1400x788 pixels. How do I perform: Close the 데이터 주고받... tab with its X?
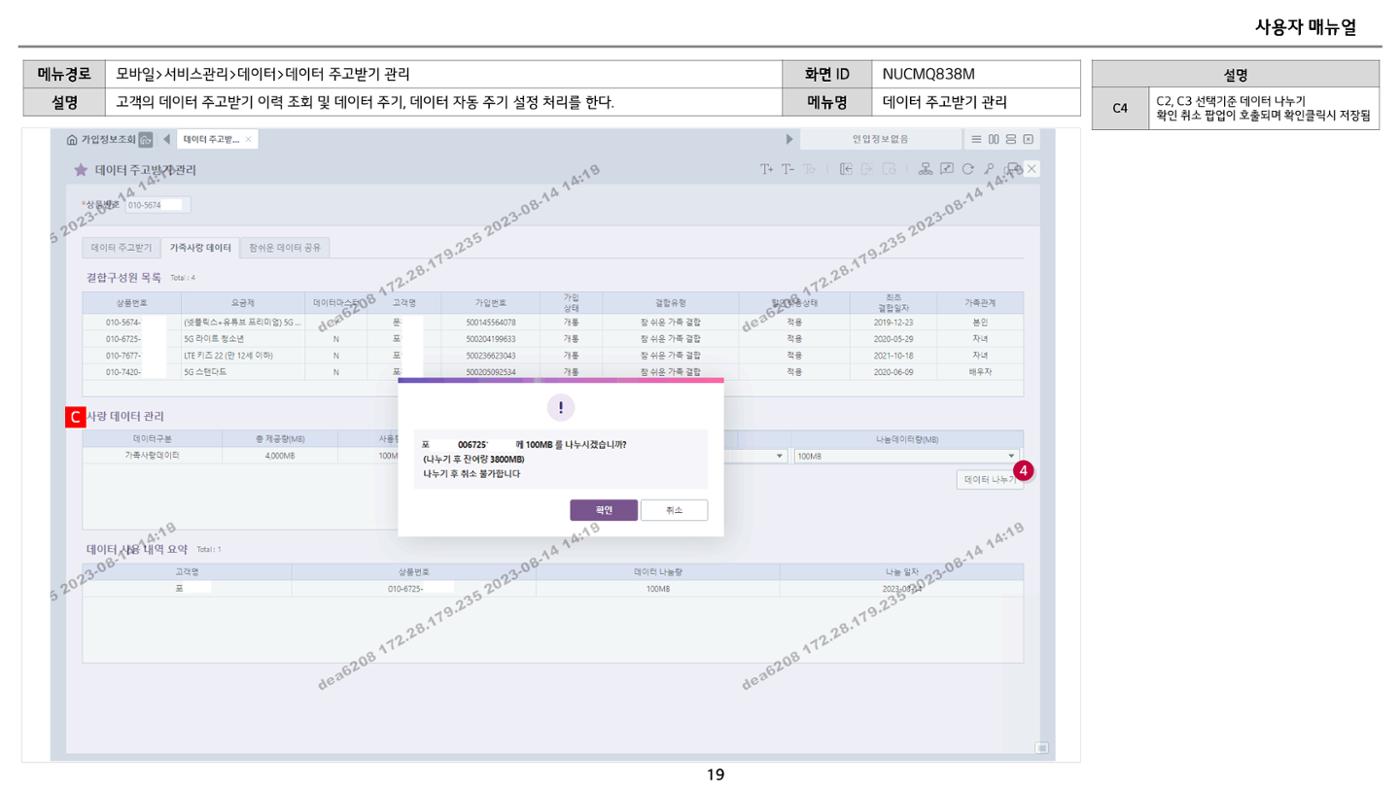[248, 139]
